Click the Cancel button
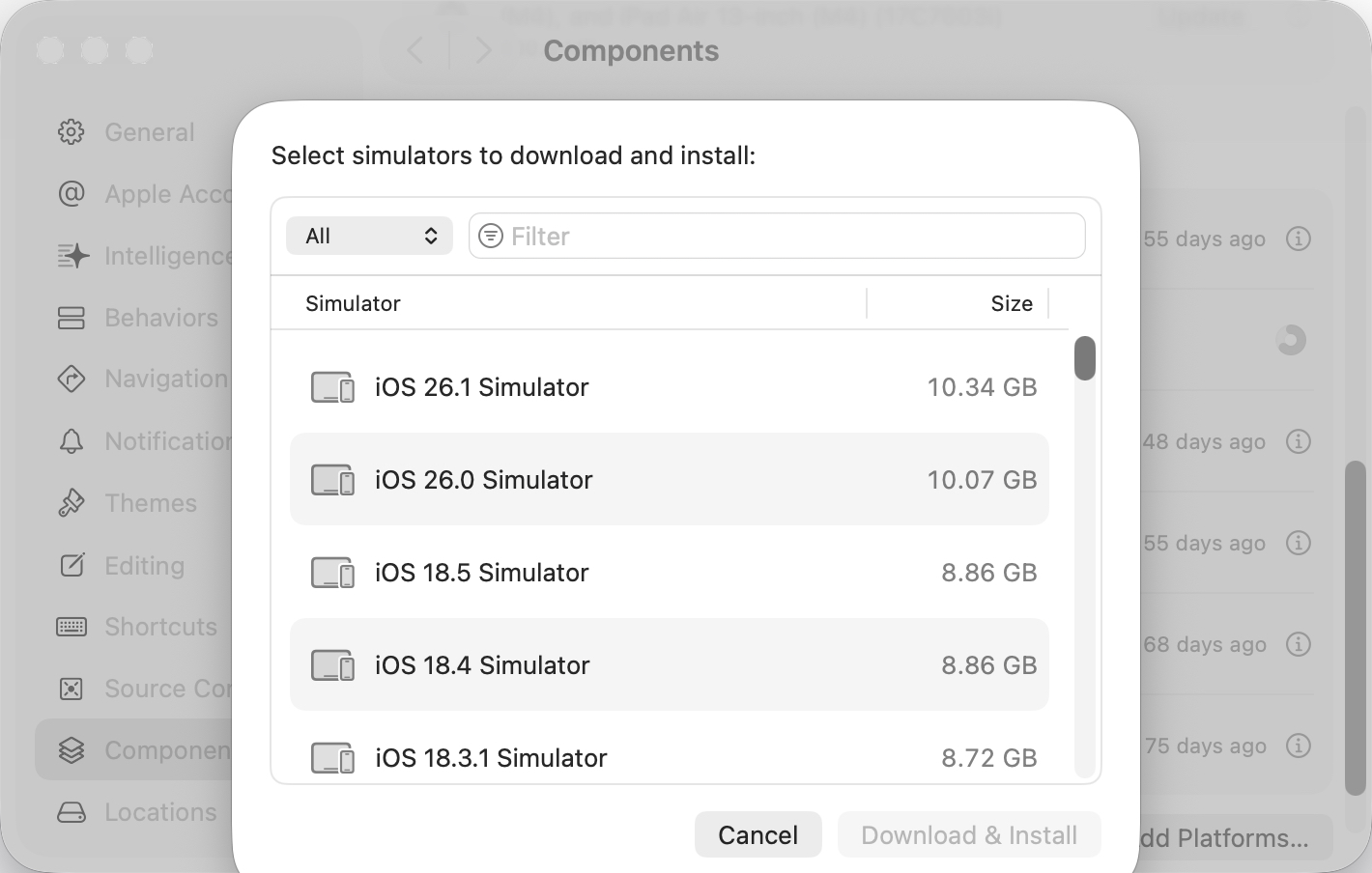Image resolution: width=1372 pixels, height=873 pixels. [x=757, y=834]
